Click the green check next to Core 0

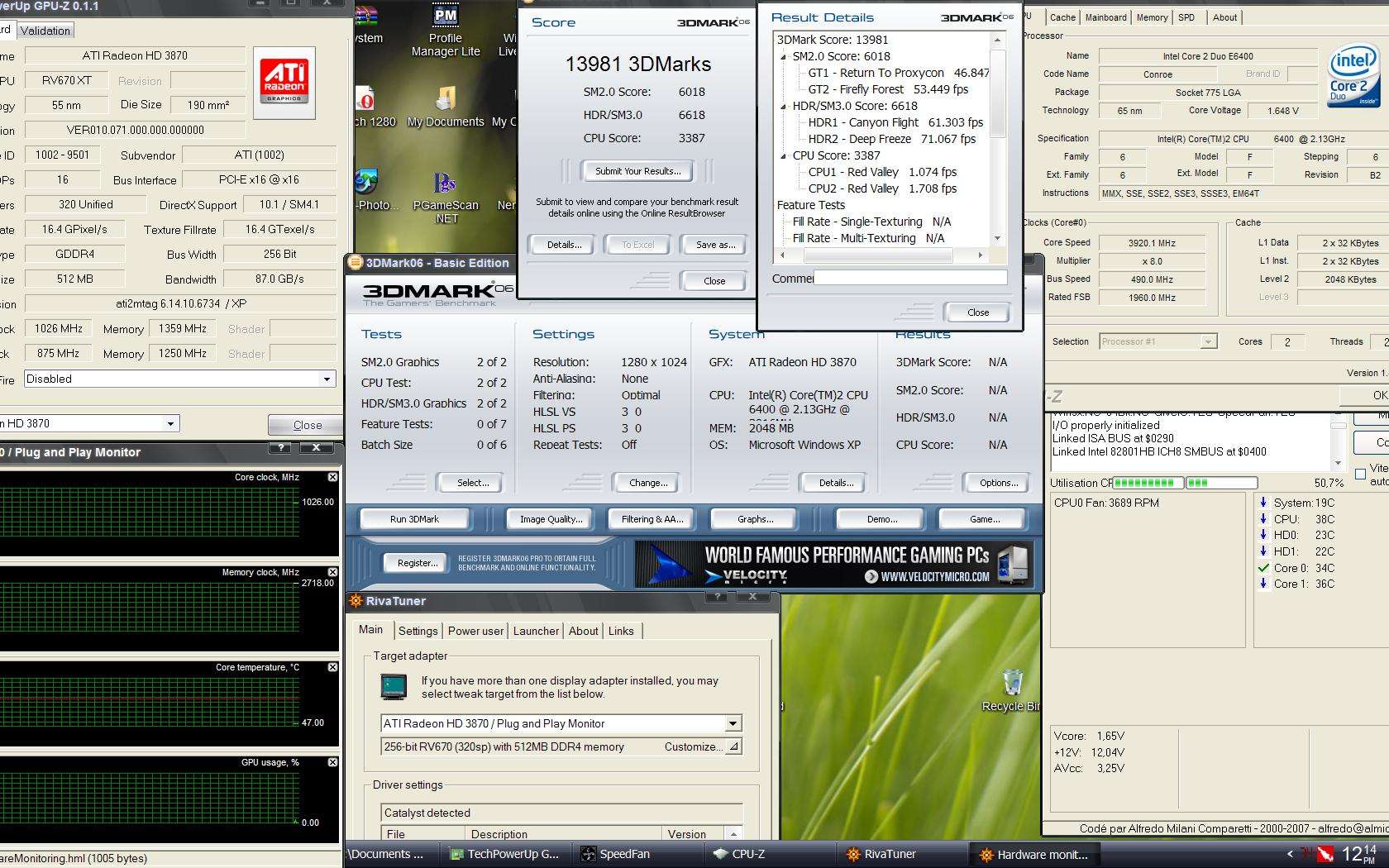click(x=1263, y=568)
